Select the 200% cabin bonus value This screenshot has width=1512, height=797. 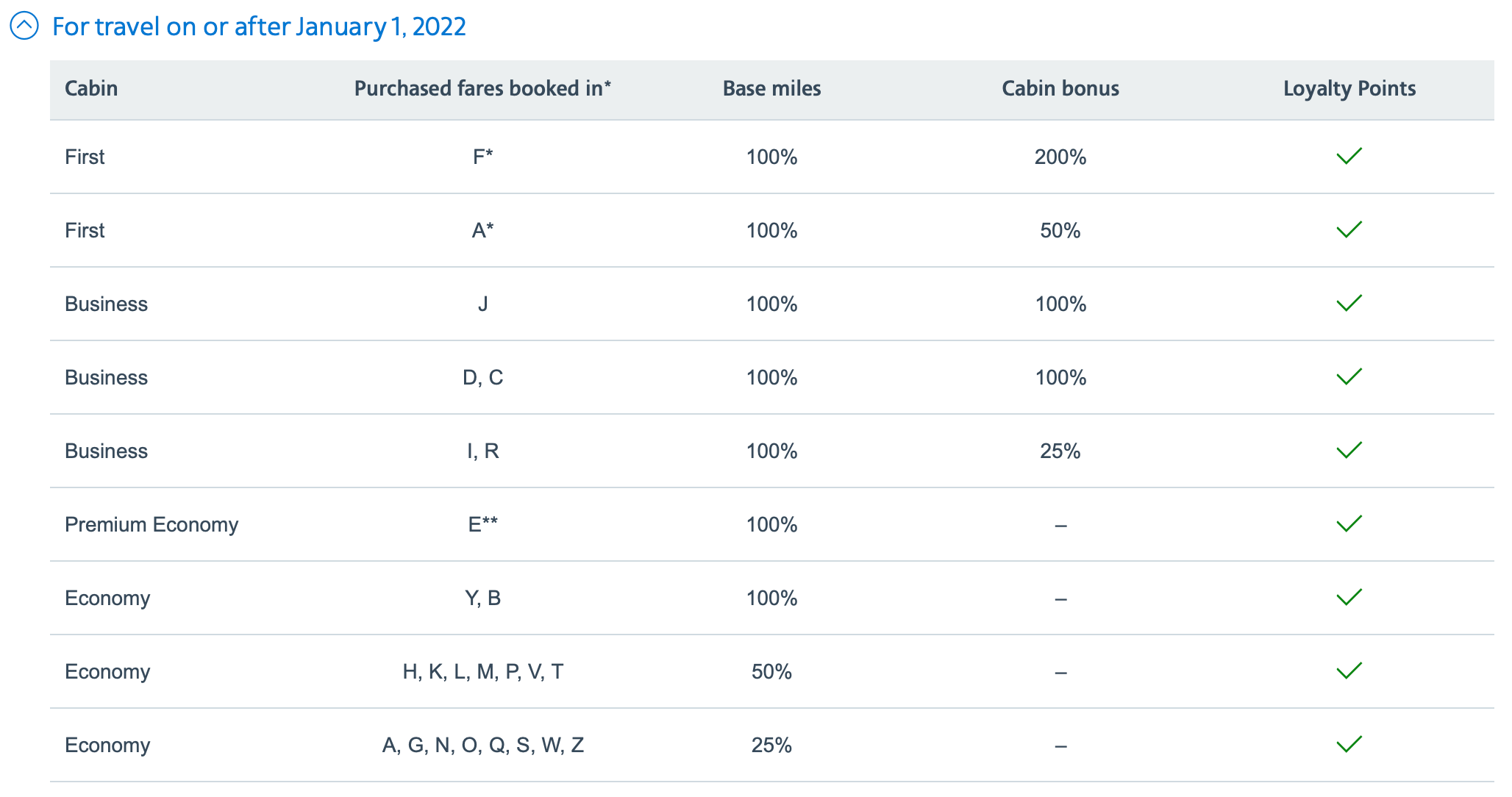click(1060, 157)
